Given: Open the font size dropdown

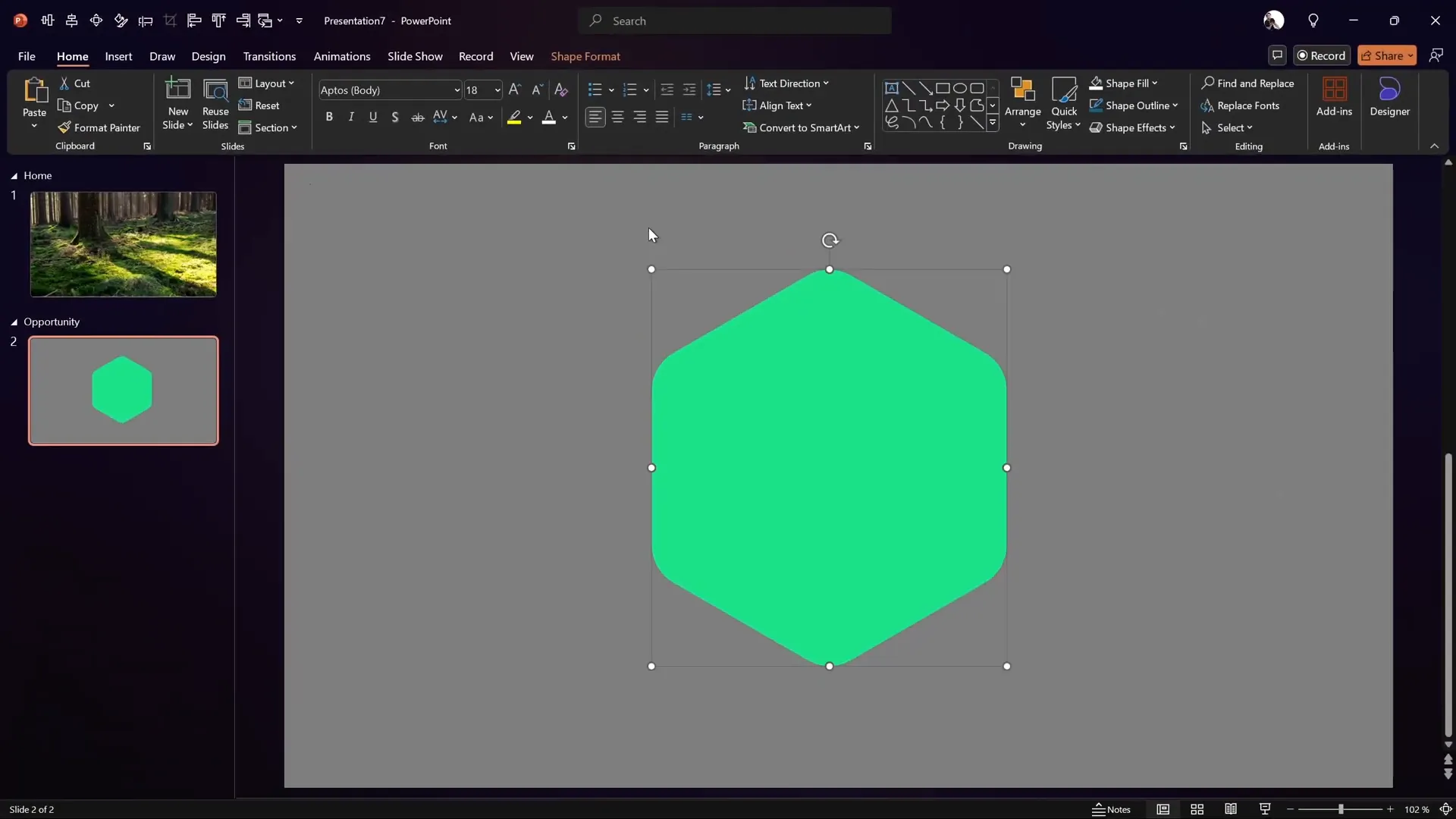Looking at the screenshot, I should pos(497,89).
